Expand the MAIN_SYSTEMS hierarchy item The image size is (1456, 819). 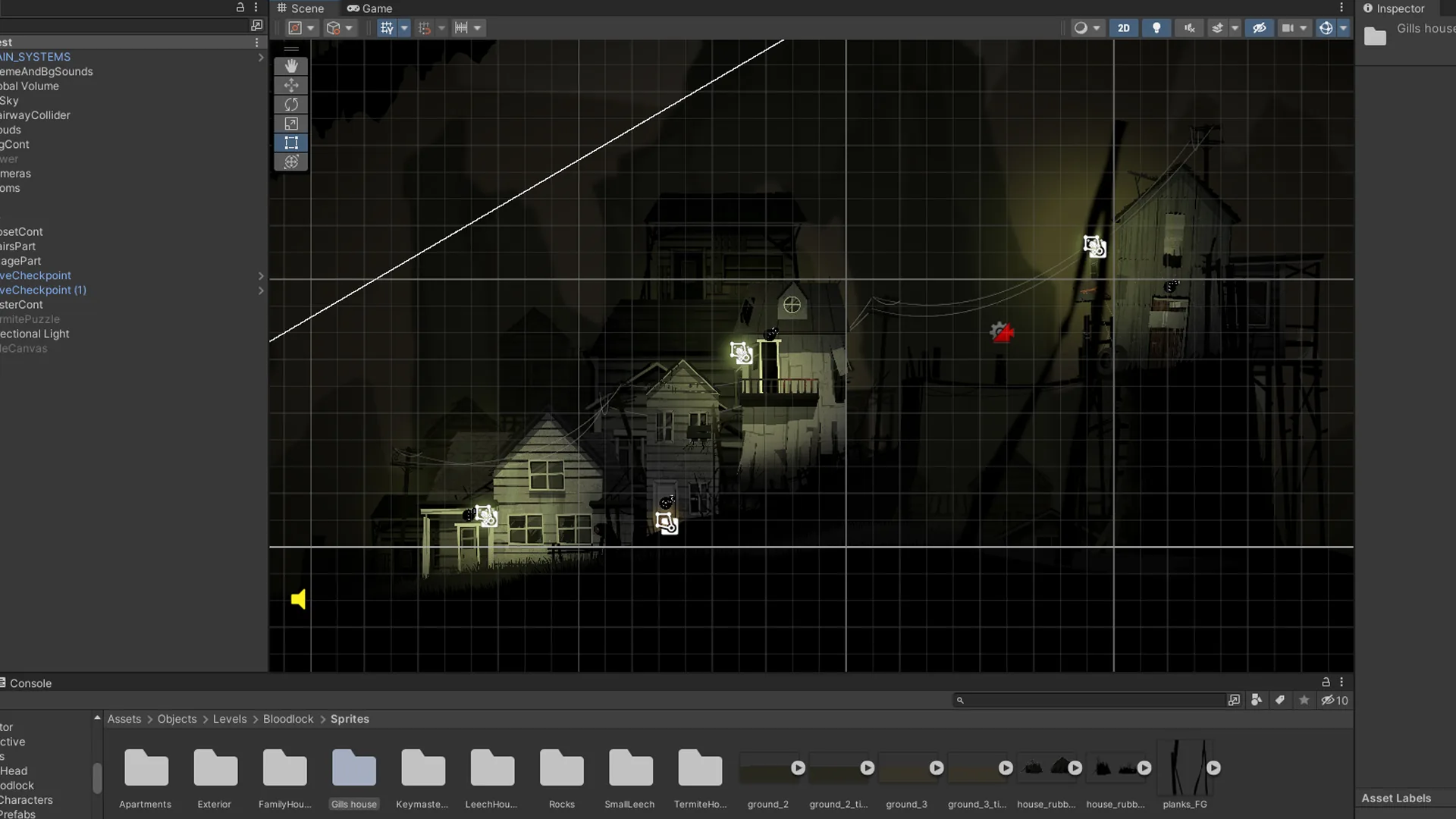(261, 58)
